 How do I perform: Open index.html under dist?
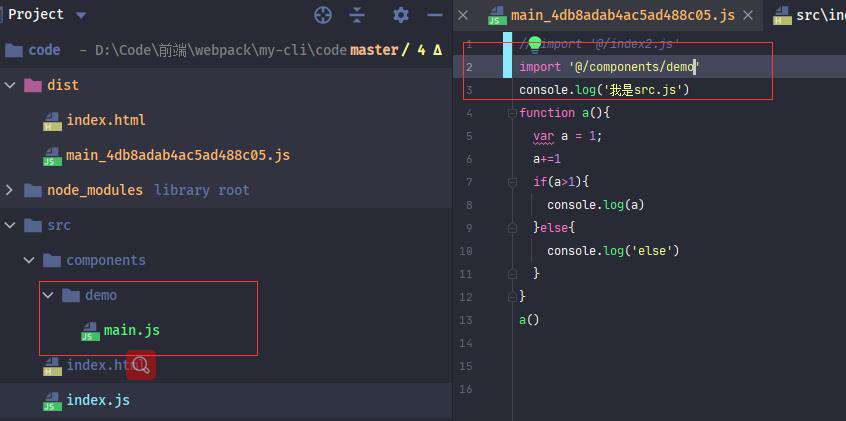[106, 120]
